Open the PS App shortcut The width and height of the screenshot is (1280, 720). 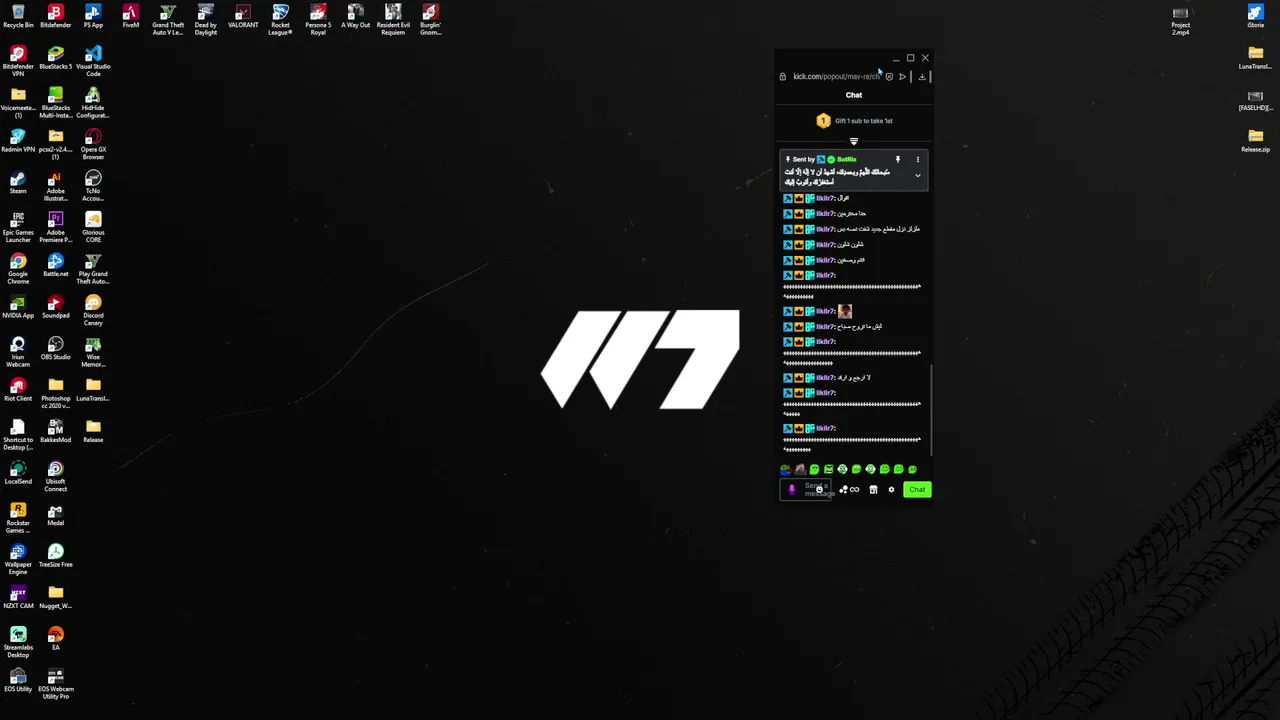93,17
